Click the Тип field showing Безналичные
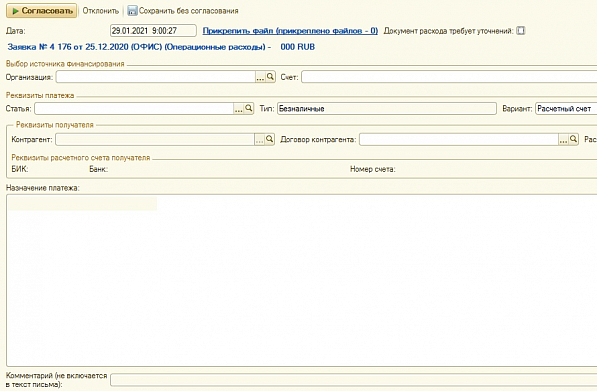Screen dimensions: 597x391 pos(387,109)
